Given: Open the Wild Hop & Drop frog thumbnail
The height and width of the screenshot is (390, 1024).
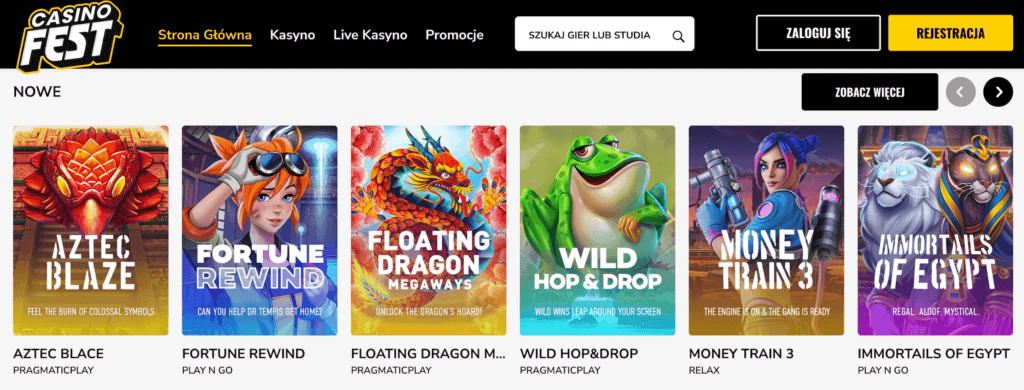Looking at the screenshot, I should 598,231.
